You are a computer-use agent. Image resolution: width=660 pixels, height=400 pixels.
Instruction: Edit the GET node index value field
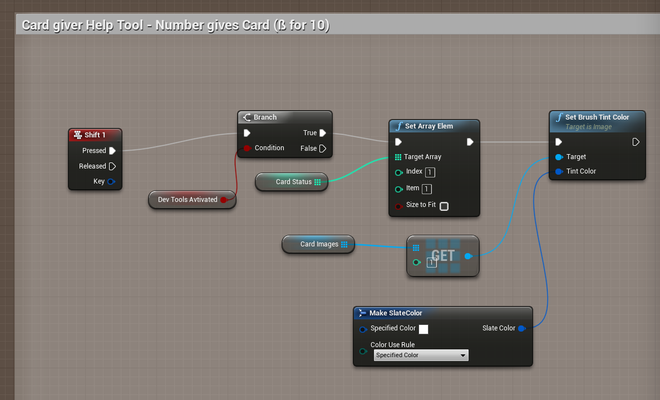tap(432, 263)
